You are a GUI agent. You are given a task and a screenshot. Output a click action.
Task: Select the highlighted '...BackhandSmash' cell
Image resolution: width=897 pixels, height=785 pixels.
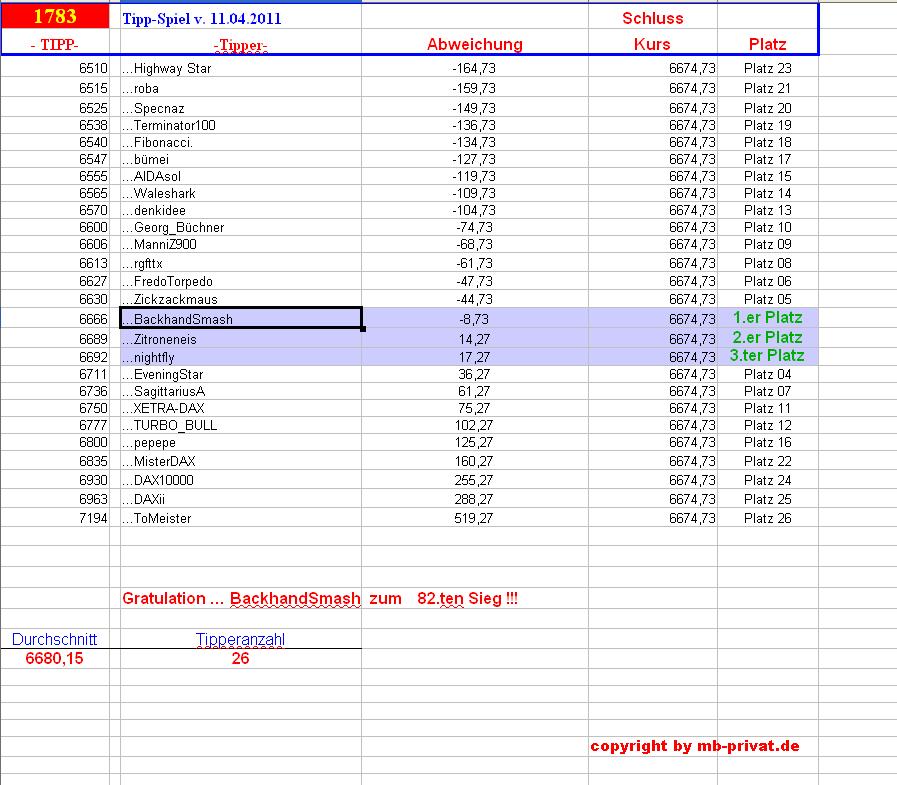point(241,319)
